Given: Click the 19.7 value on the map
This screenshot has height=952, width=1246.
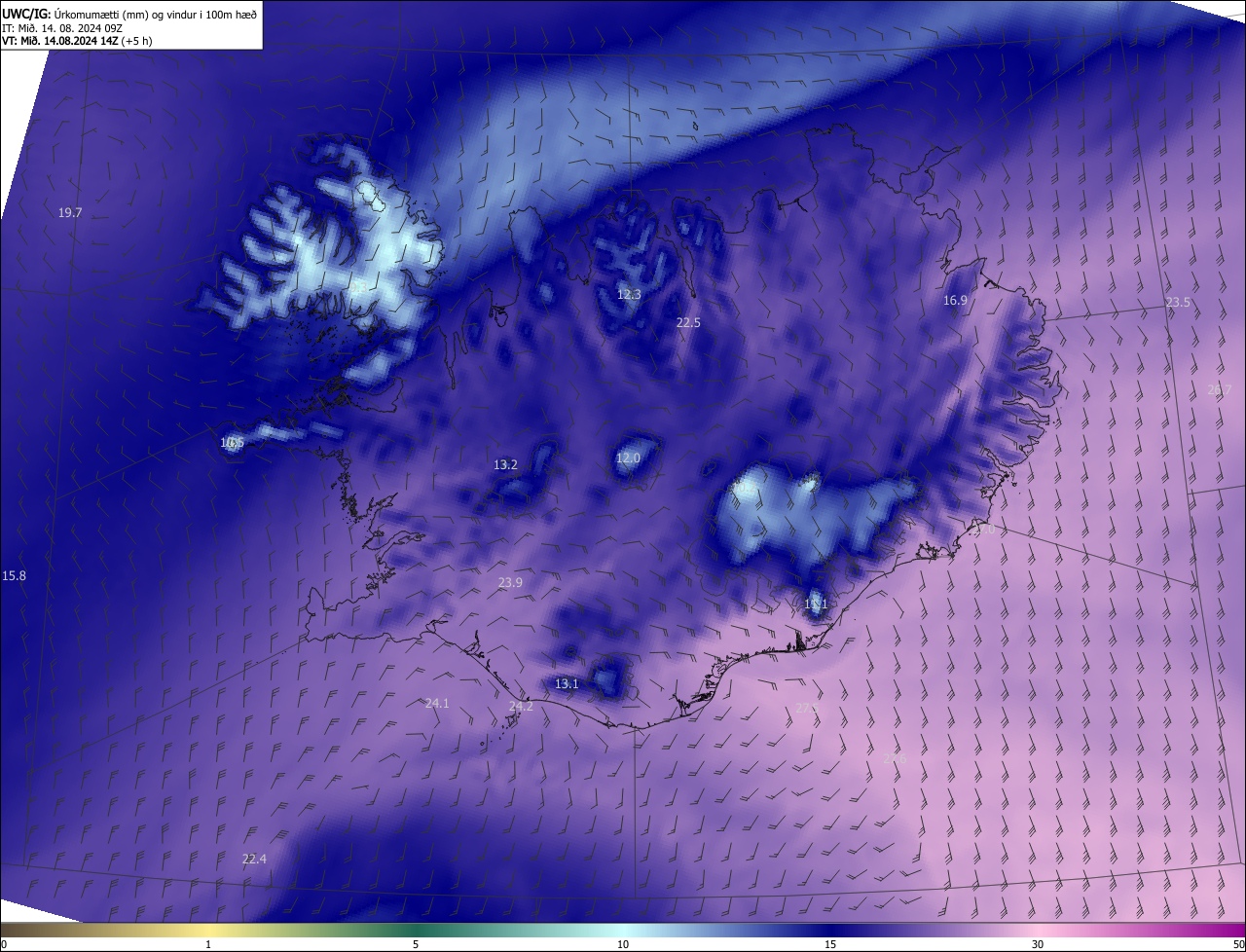Looking at the screenshot, I should pos(70,212).
